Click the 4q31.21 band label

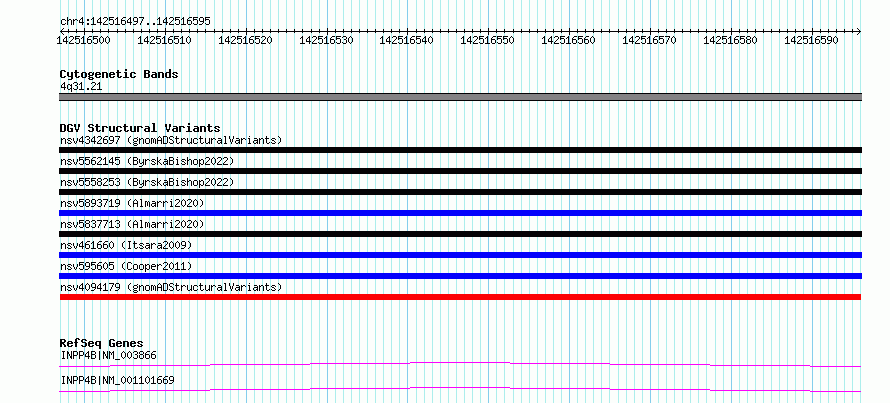point(81,87)
